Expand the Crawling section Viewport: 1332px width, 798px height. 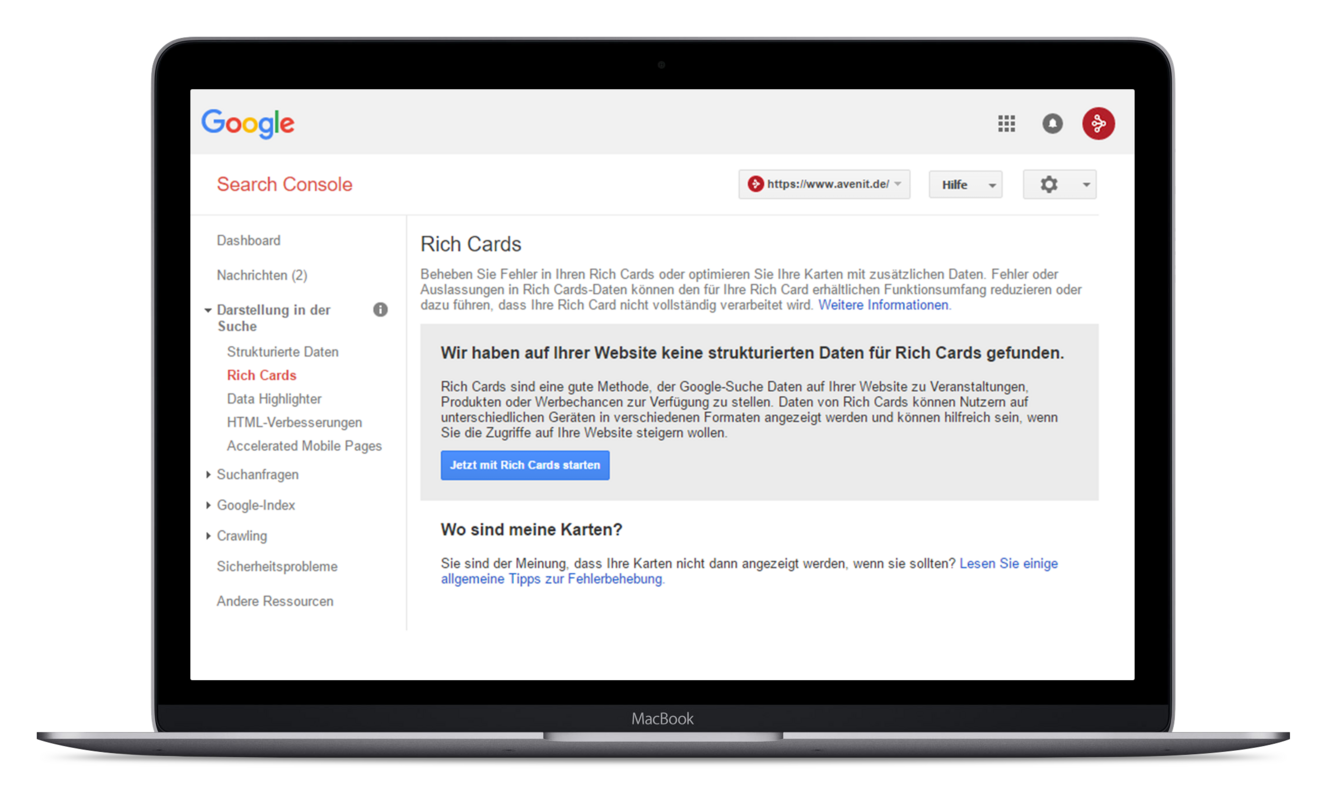click(x=208, y=536)
